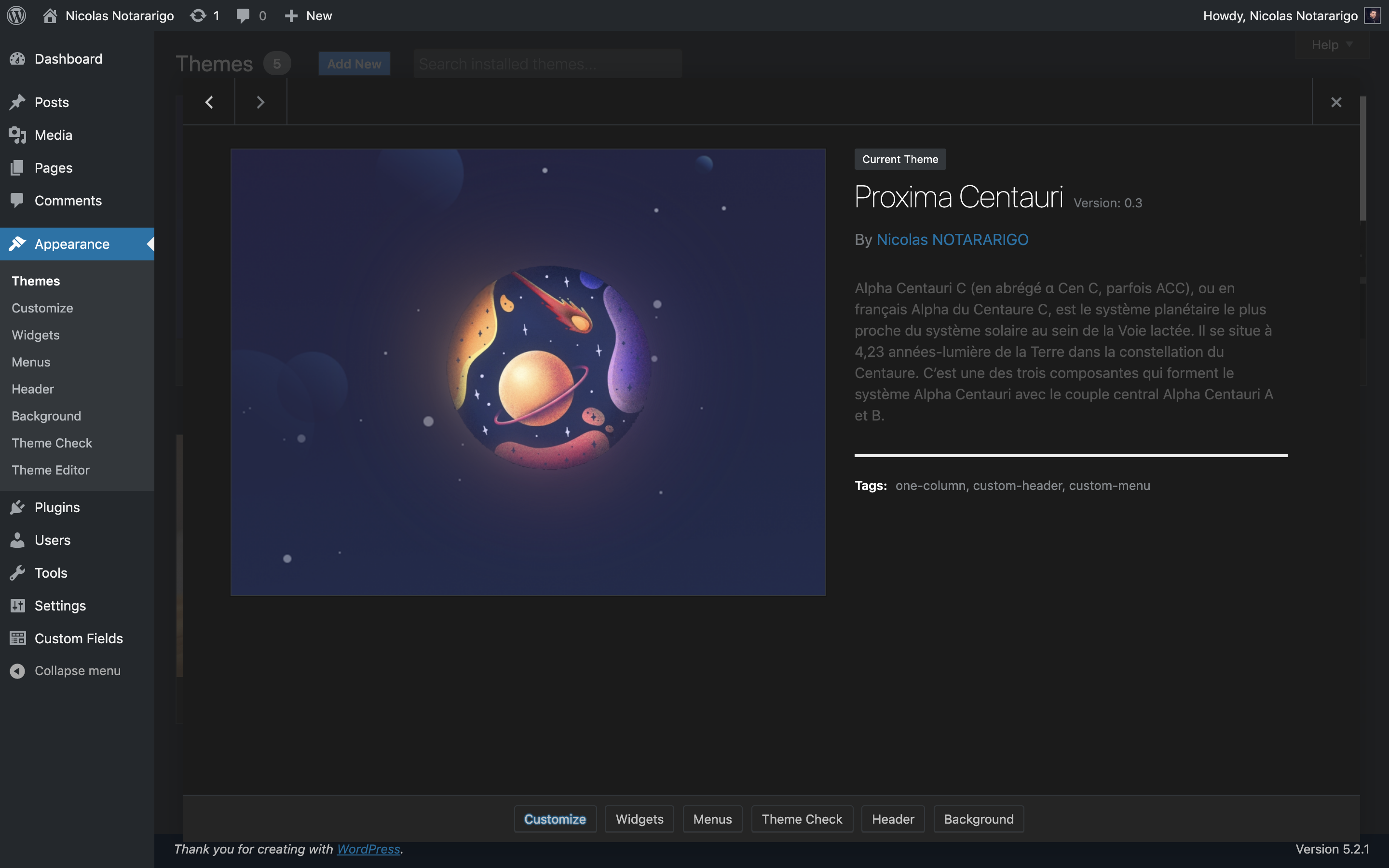This screenshot has width=1389, height=868.
Task: Open the Dashboard gauge icon
Action: [18, 58]
